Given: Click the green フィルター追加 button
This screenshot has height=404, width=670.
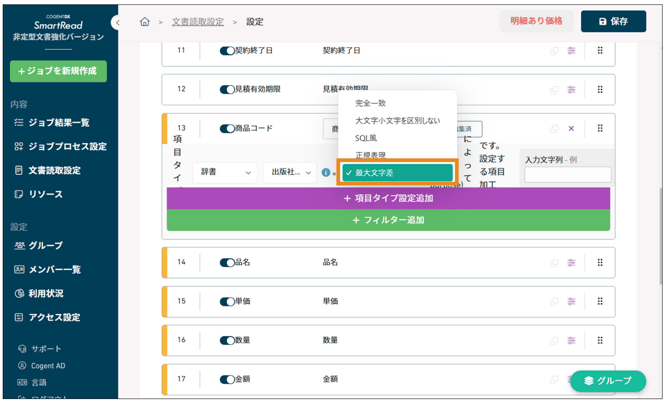Looking at the screenshot, I should 387,220.
